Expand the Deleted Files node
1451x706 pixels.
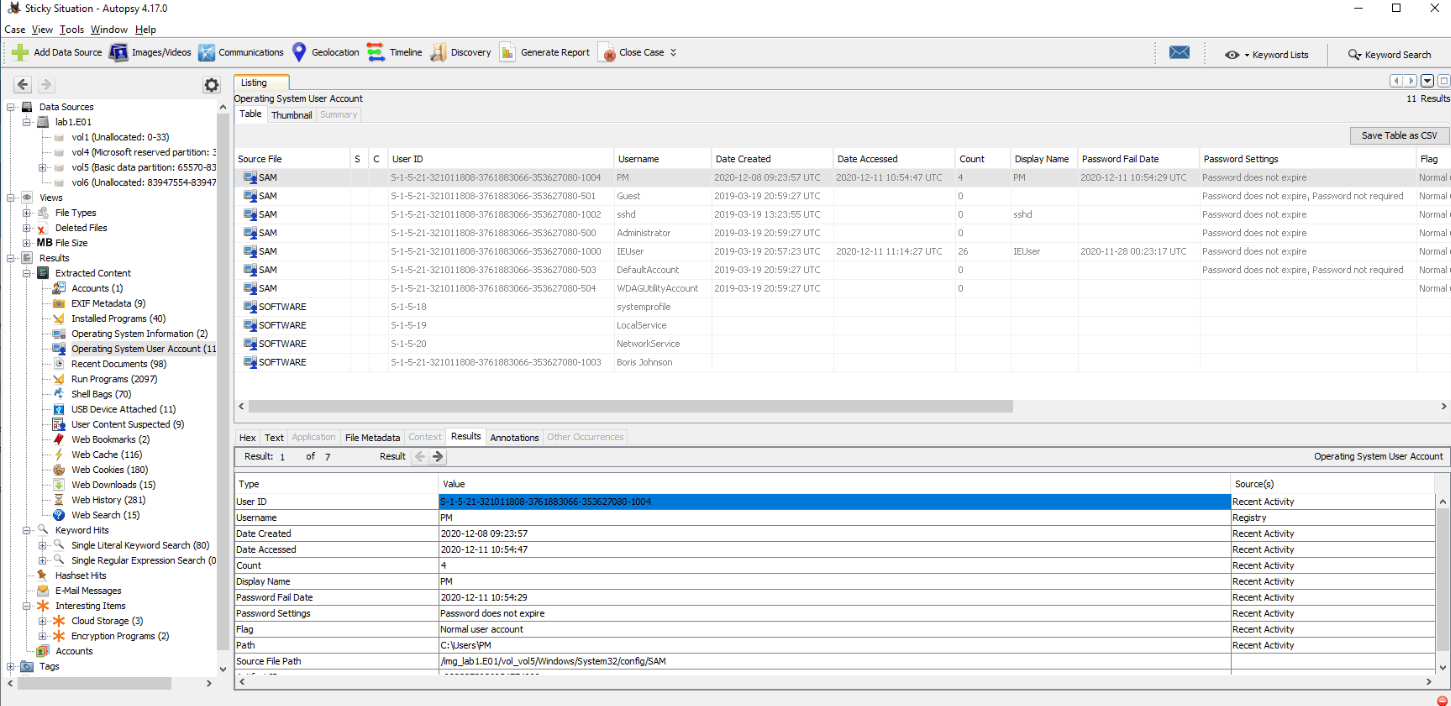tap(27, 228)
